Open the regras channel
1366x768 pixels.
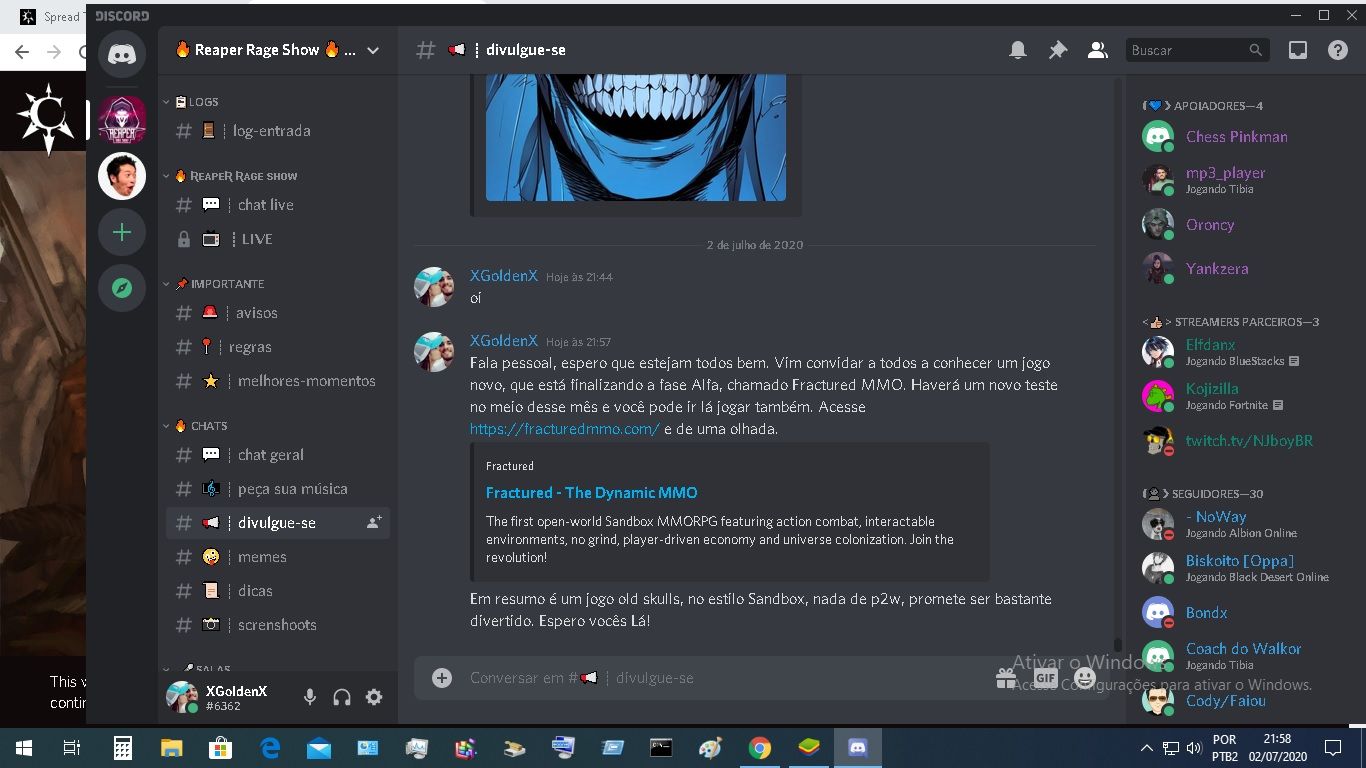[278, 347]
